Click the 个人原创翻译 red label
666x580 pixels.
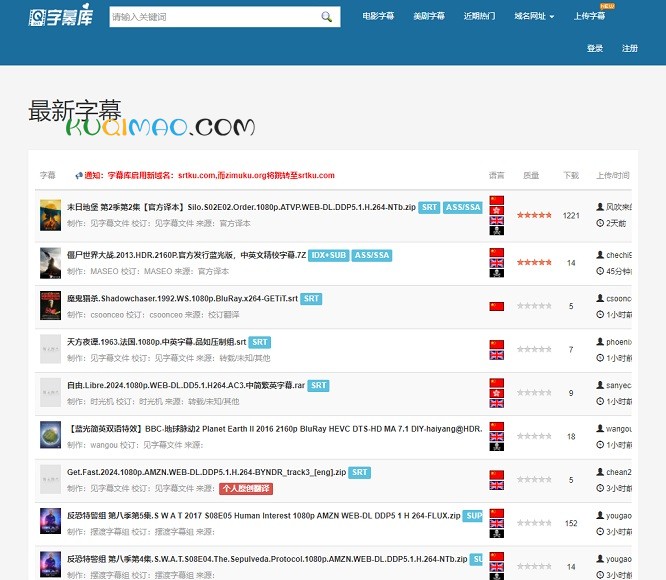(246, 489)
